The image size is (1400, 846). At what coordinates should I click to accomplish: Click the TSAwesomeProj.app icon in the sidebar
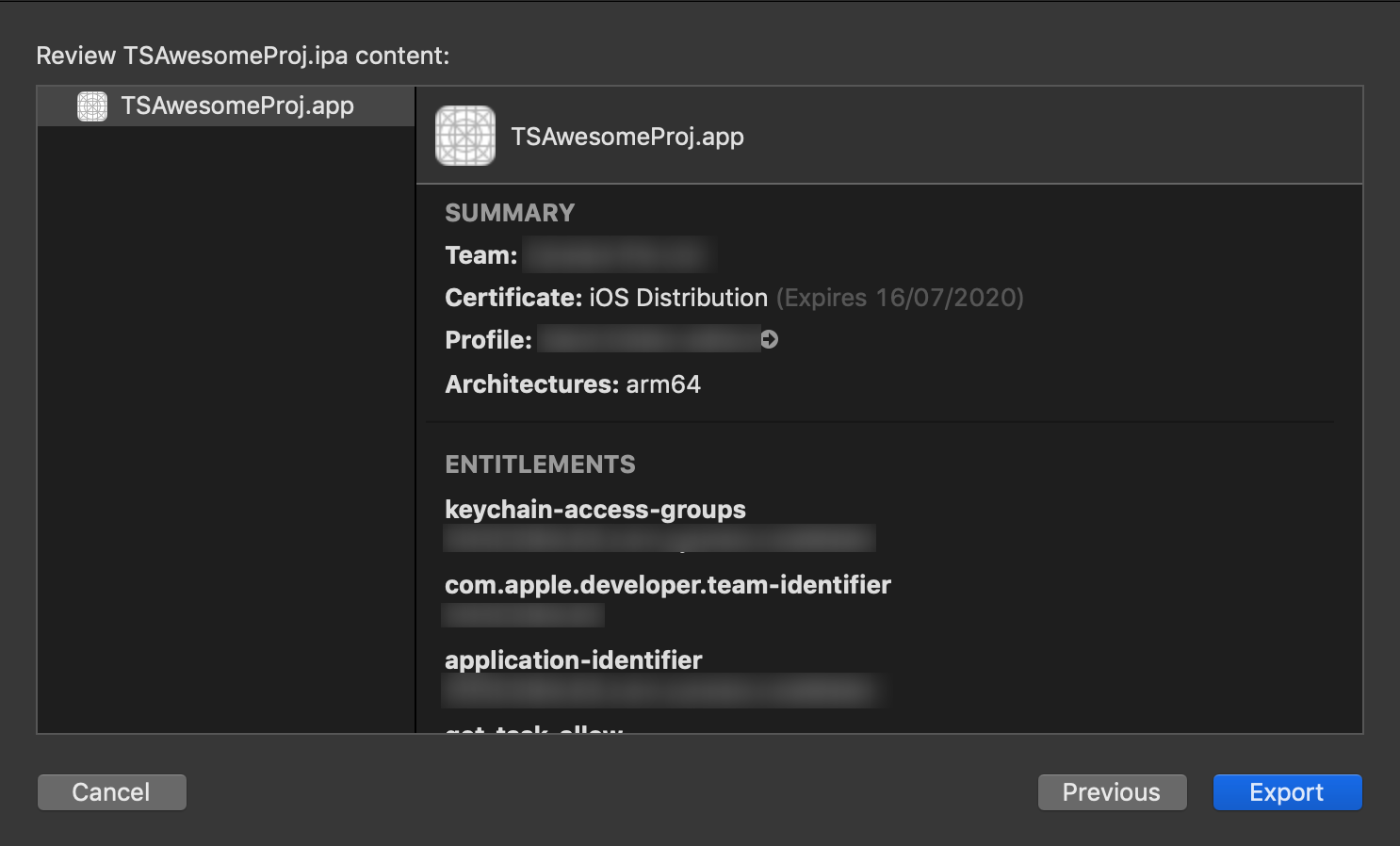click(93, 106)
